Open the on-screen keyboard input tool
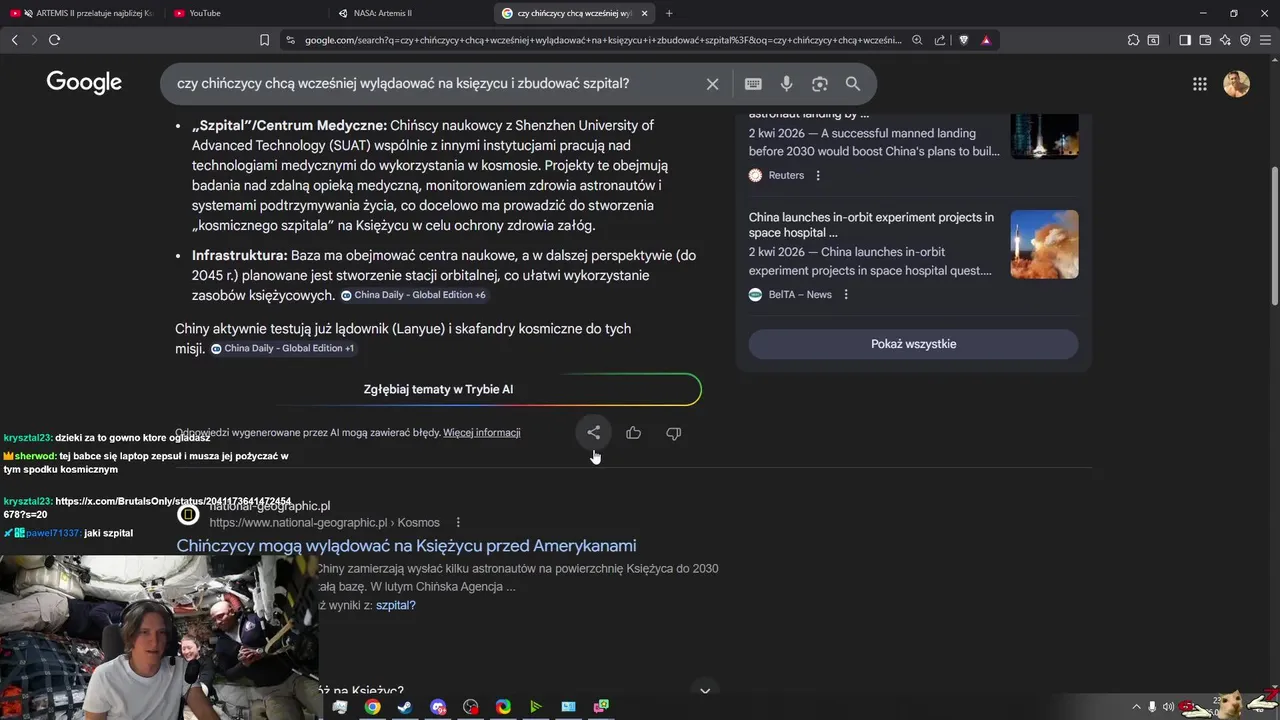Viewport: 1280px width, 720px height. [753, 84]
